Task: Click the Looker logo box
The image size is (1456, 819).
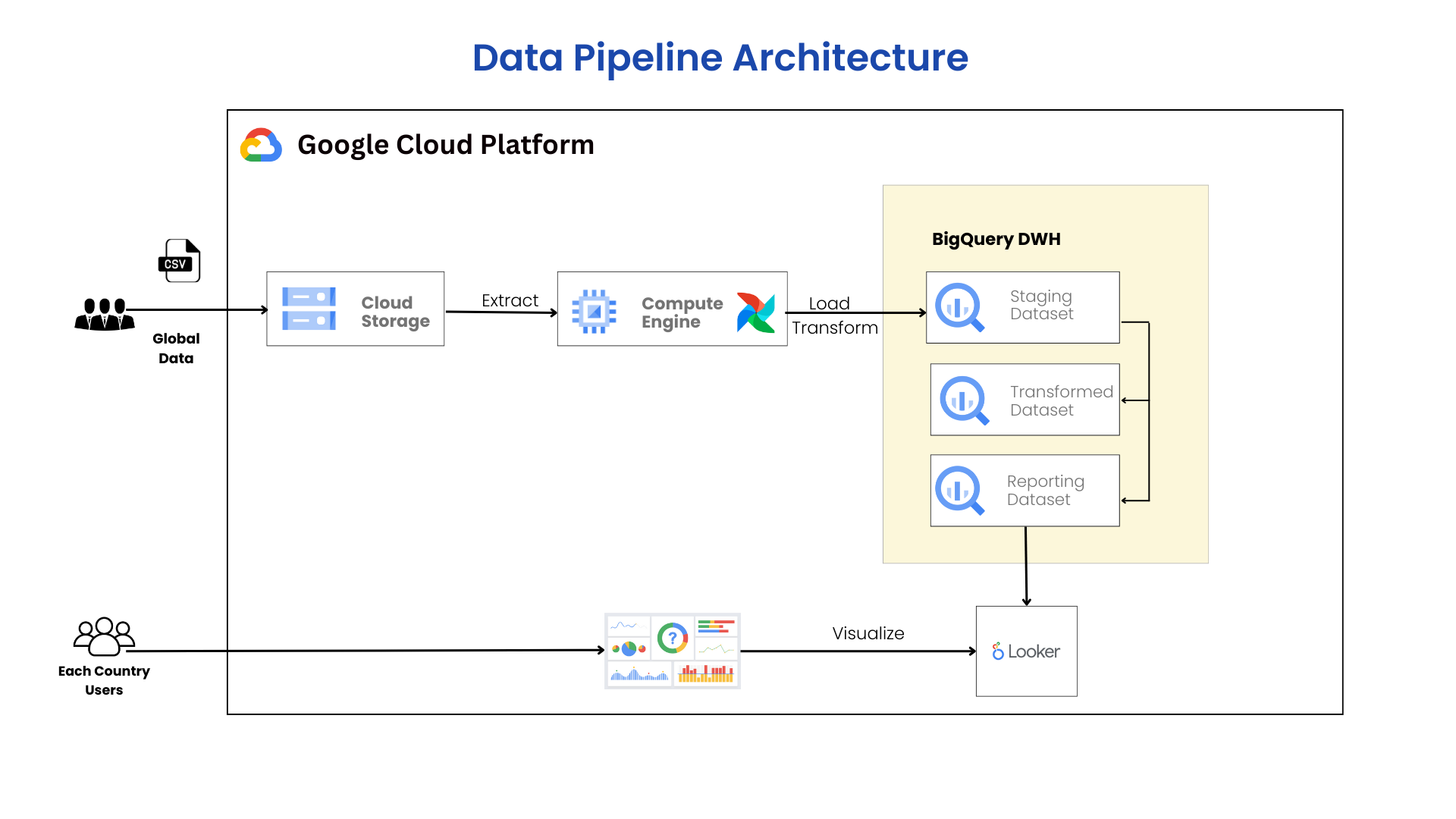Action: click(1026, 651)
